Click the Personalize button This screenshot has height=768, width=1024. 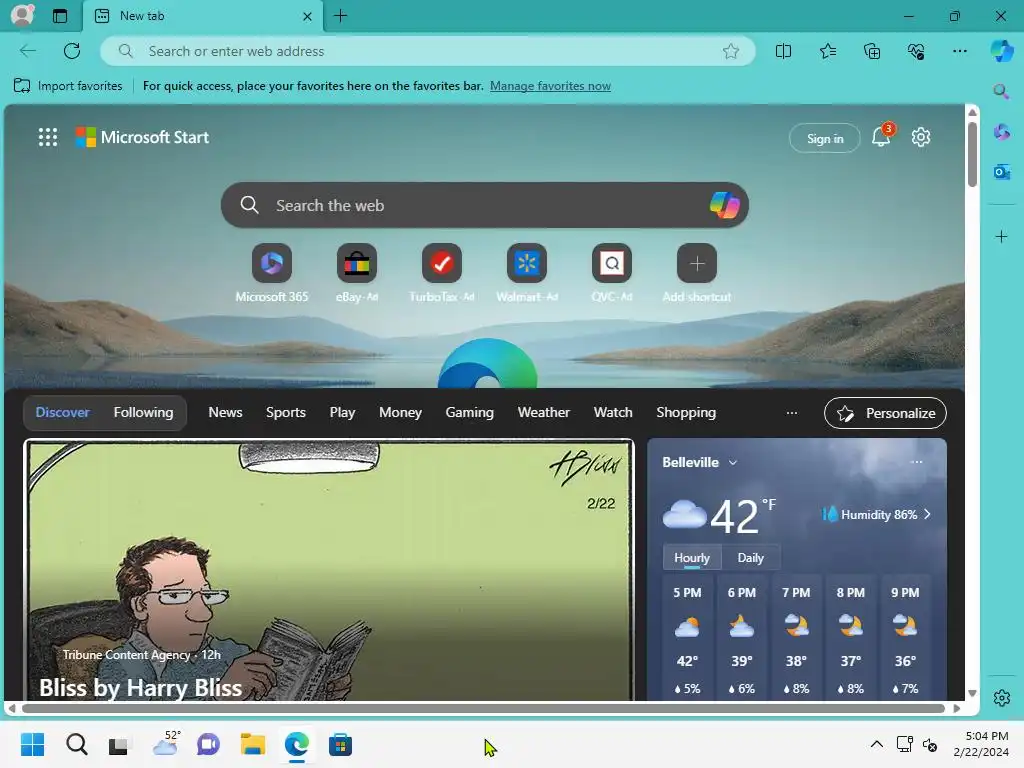(x=885, y=413)
